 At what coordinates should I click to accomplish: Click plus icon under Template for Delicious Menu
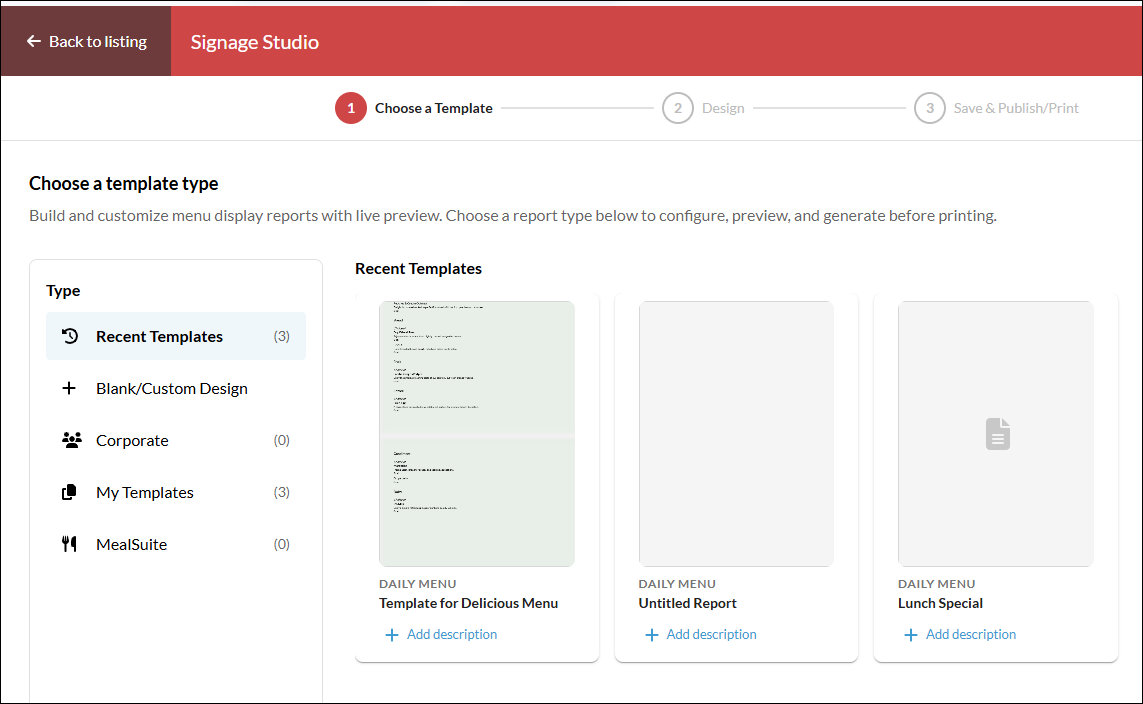391,635
